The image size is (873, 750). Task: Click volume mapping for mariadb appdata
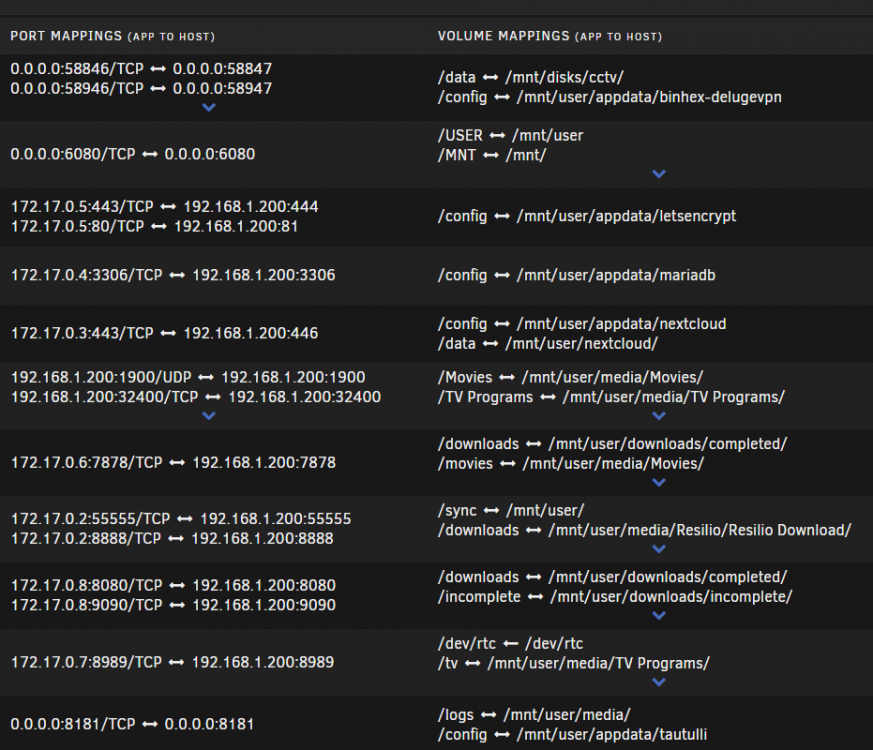577,275
